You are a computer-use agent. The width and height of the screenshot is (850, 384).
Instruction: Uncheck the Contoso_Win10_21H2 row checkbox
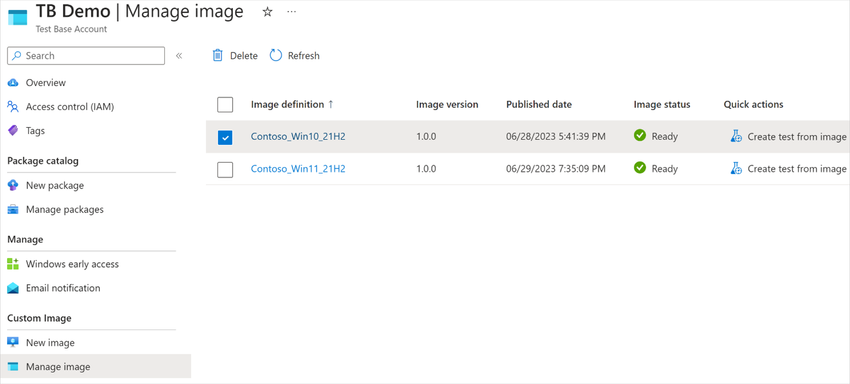(225, 138)
